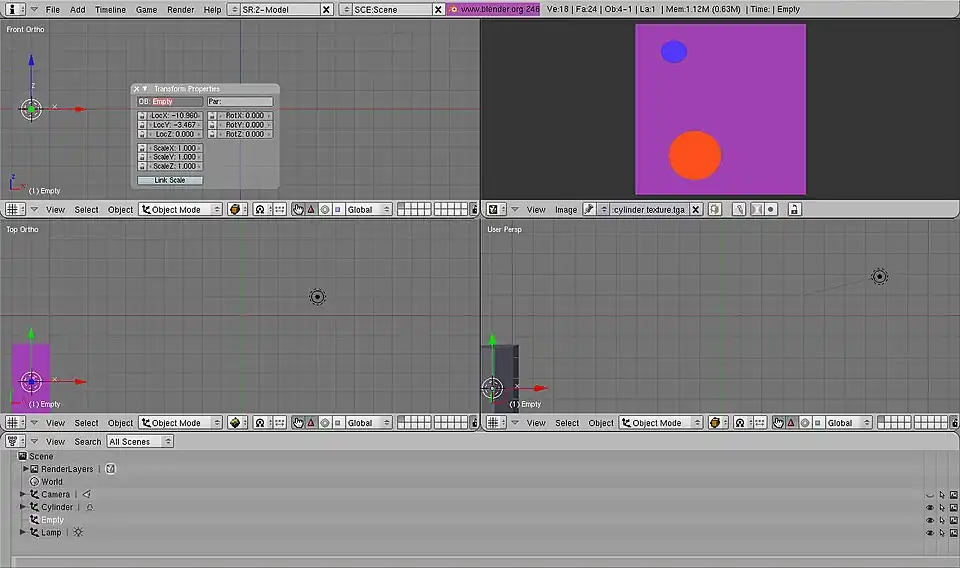
Task: Toggle visibility eye for Cylinder in outliner
Action: [930, 508]
